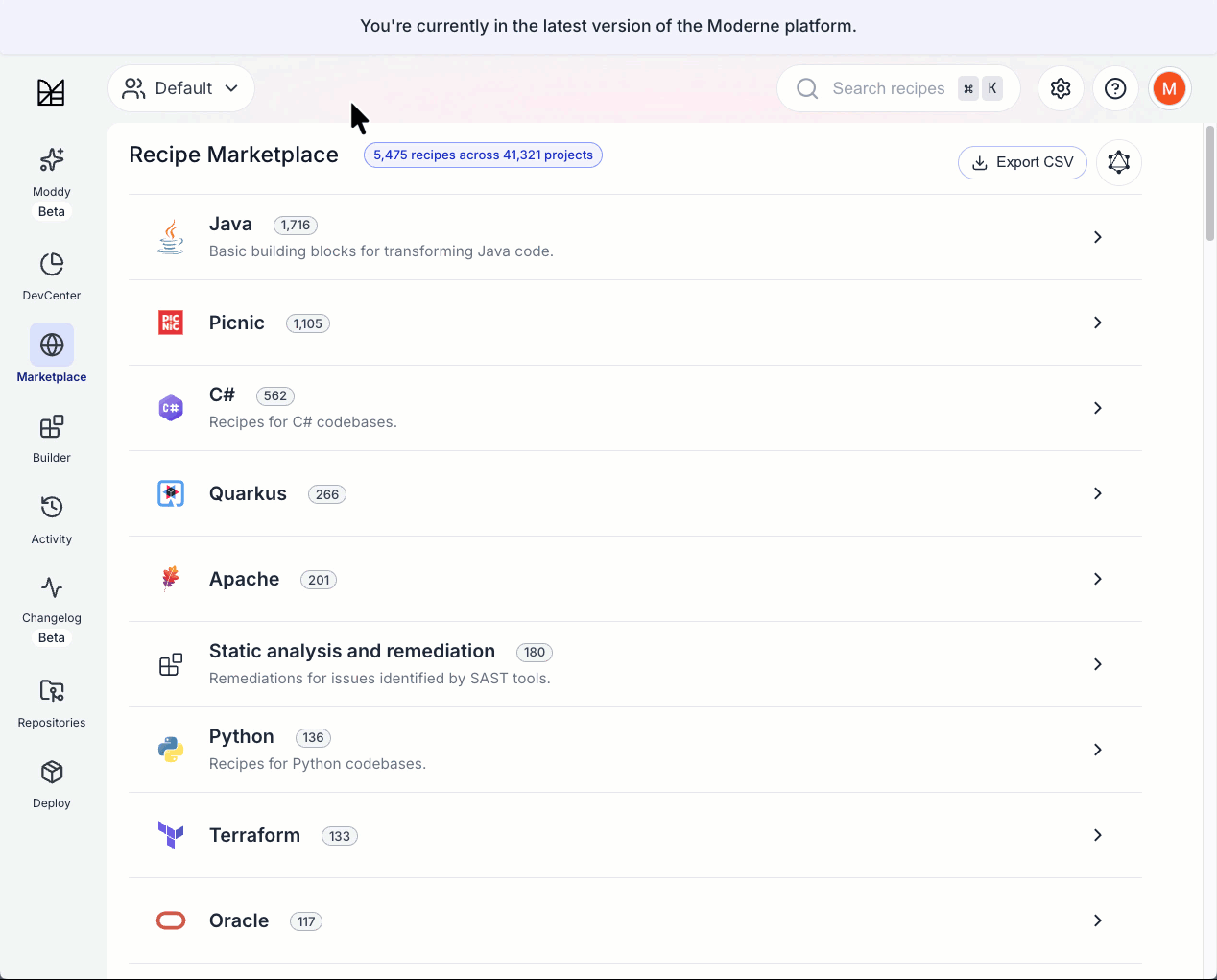The width and height of the screenshot is (1217, 980).
Task: Click the Terraform logo icon
Action: click(x=171, y=835)
